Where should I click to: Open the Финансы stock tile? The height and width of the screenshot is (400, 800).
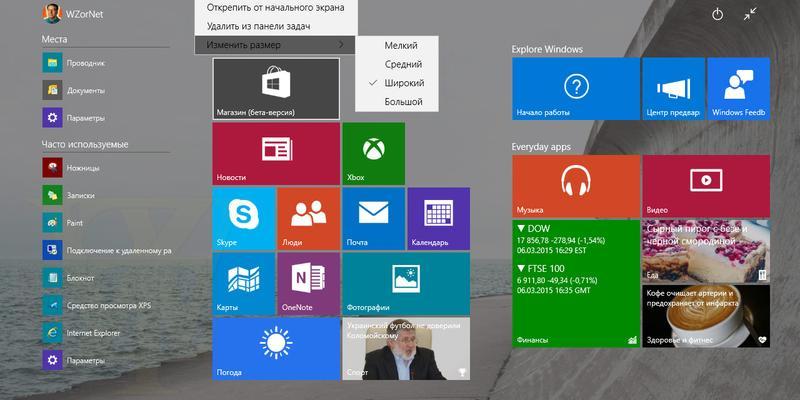576,284
